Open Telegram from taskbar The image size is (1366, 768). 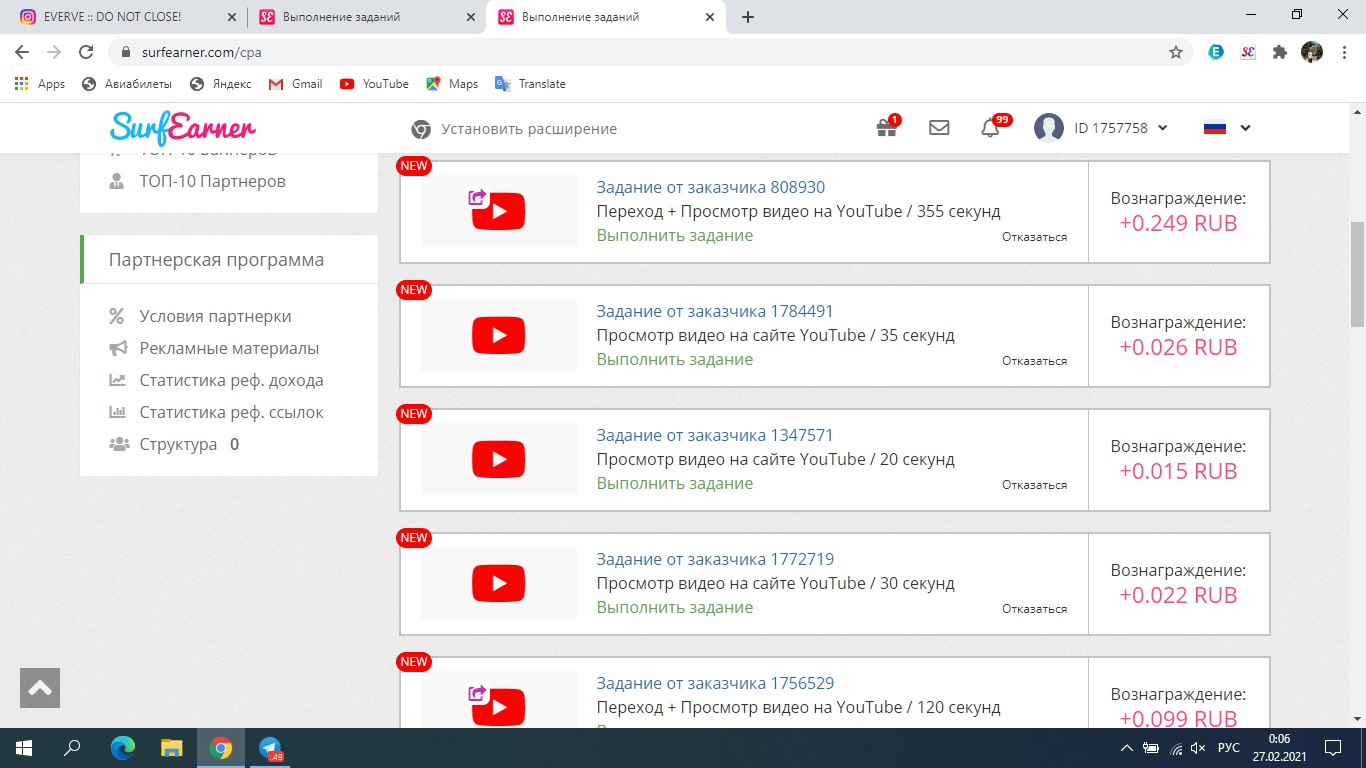coord(270,748)
